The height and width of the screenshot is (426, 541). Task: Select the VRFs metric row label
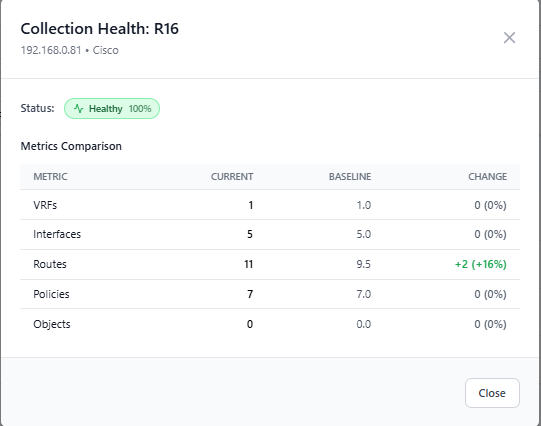point(45,205)
